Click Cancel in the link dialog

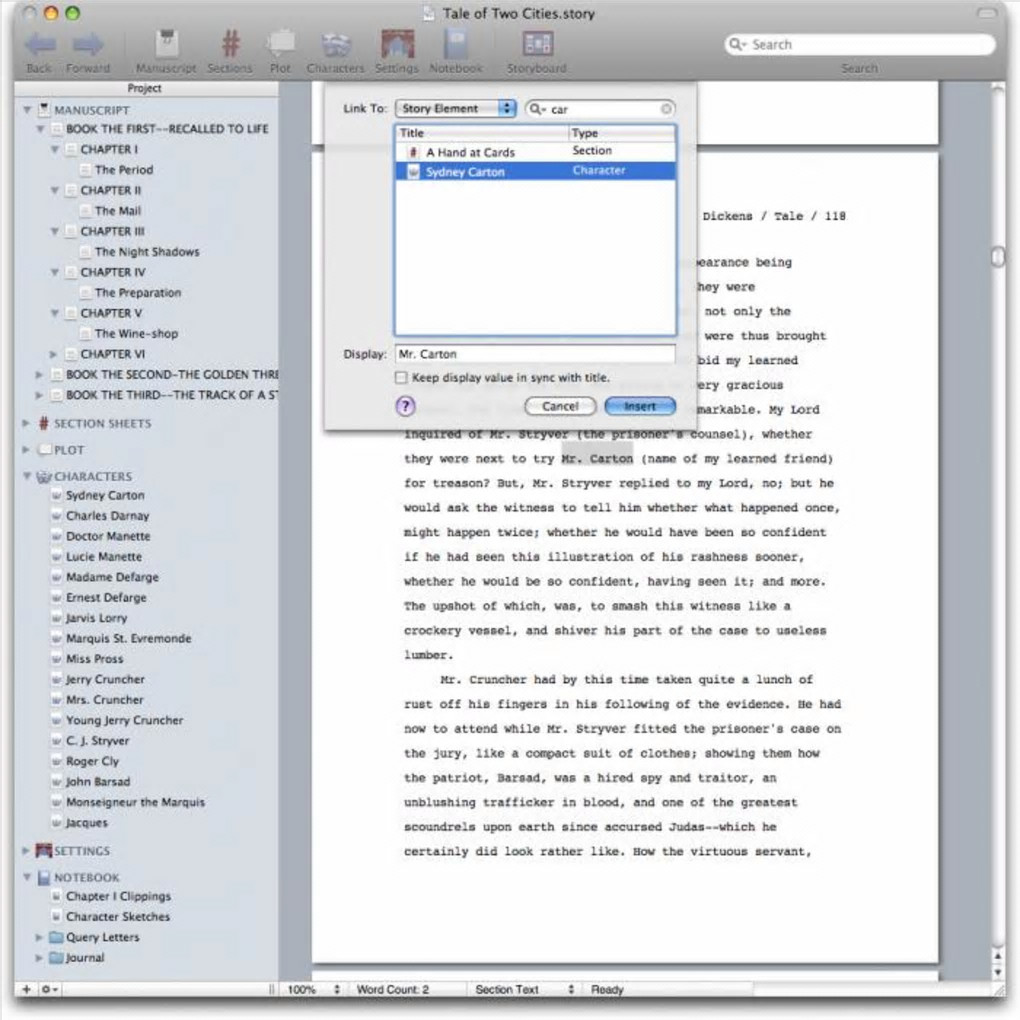point(560,407)
